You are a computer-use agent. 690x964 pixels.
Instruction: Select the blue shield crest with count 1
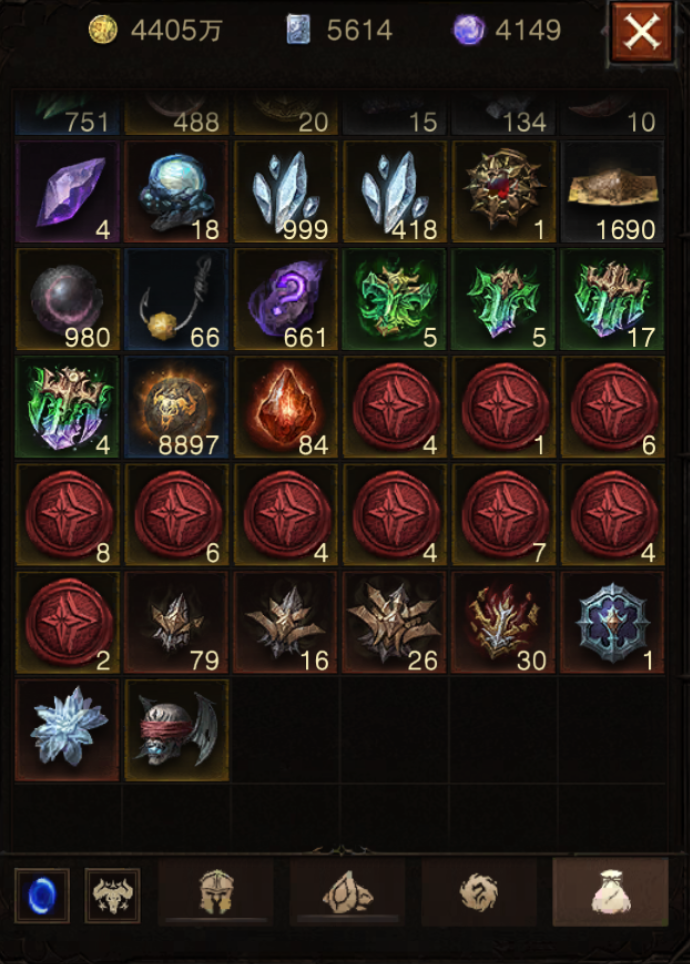click(x=613, y=622)
